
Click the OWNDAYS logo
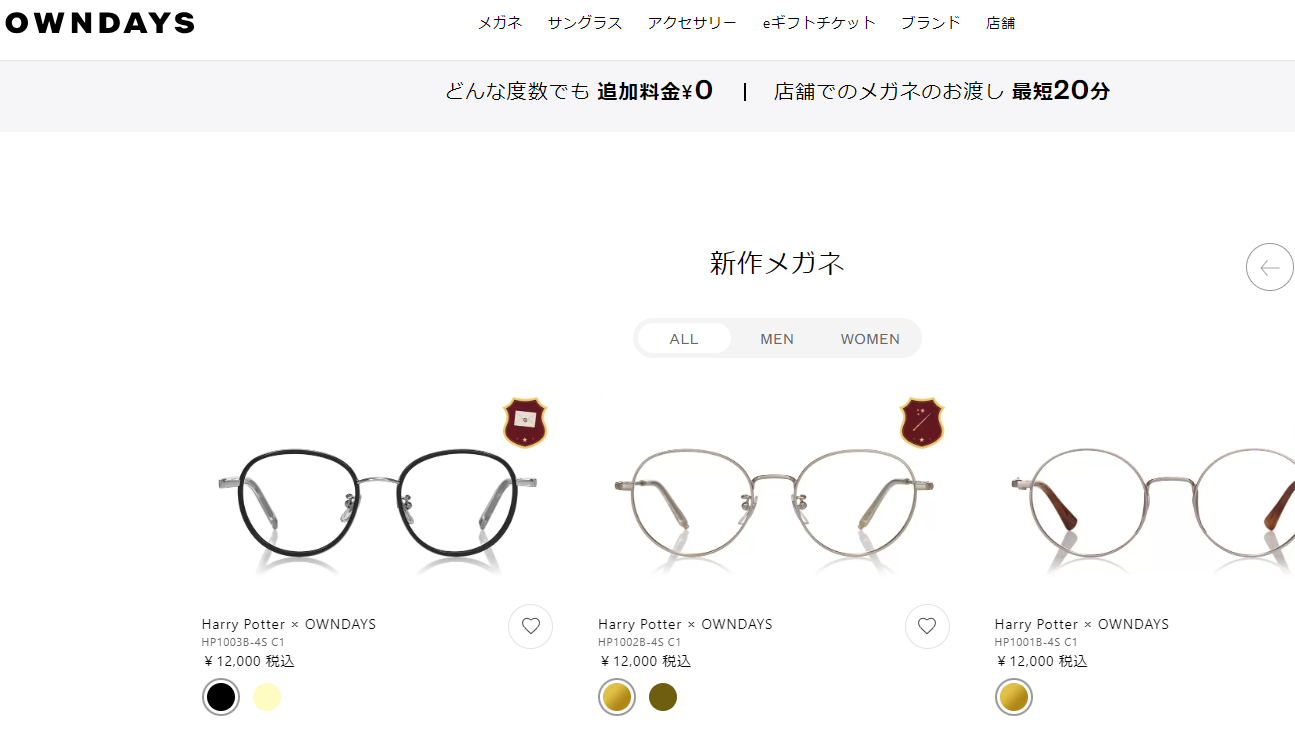point(99,23)
